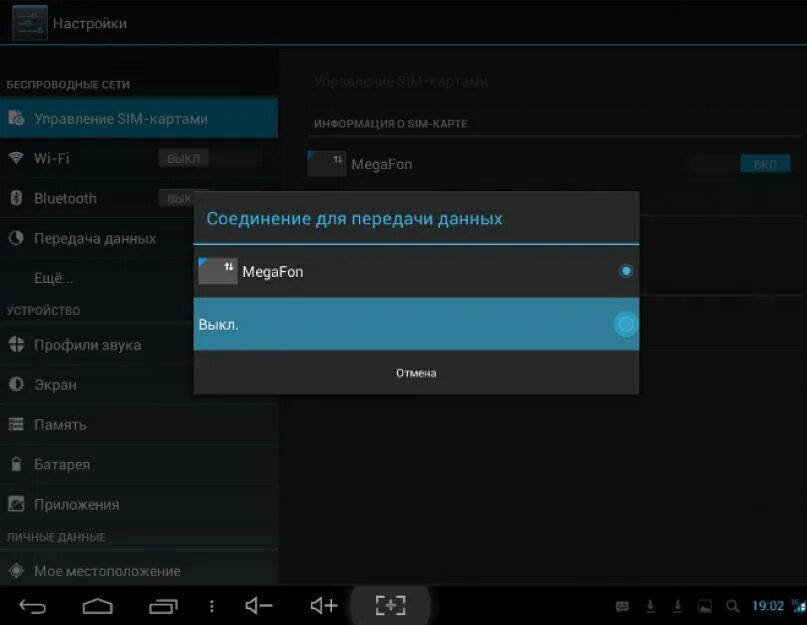Tap the Recent apps button
This screenshot has width=807, height=625.
click(163, 607)
